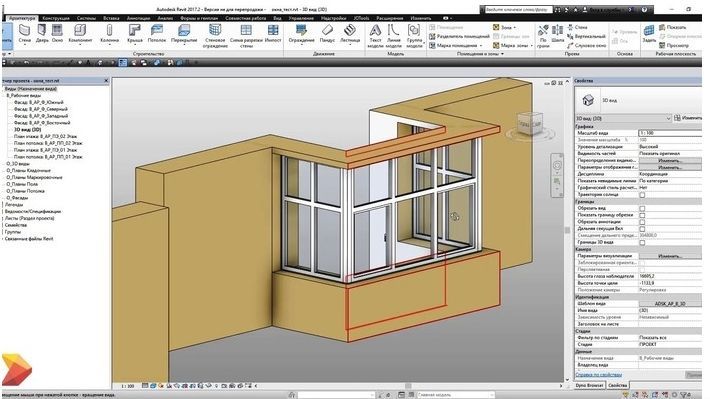
Task: Click the ViewCube in the 3D view
Action: [x=530, y=123]
